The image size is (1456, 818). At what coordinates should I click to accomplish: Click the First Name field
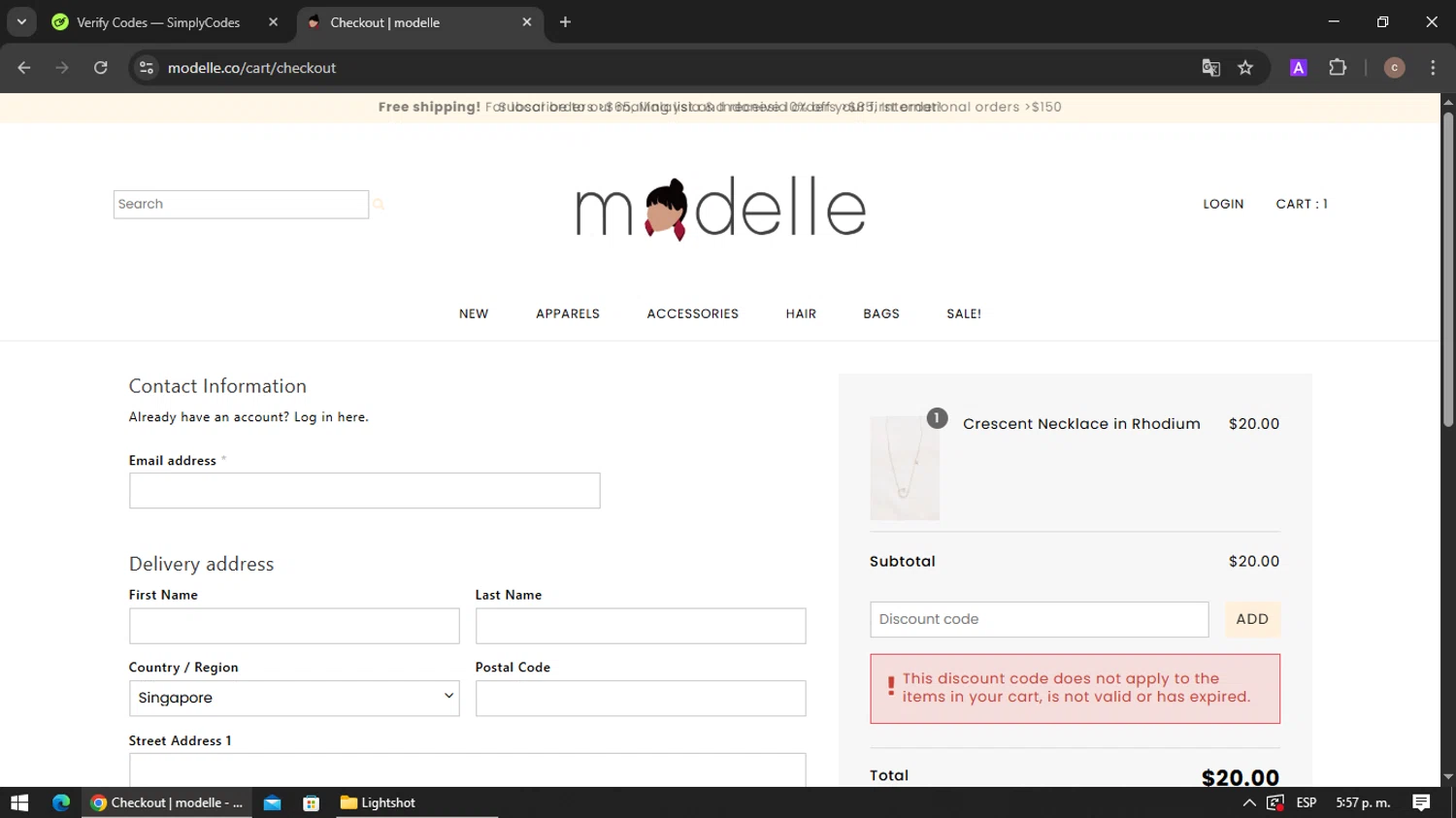coord(294,626)
